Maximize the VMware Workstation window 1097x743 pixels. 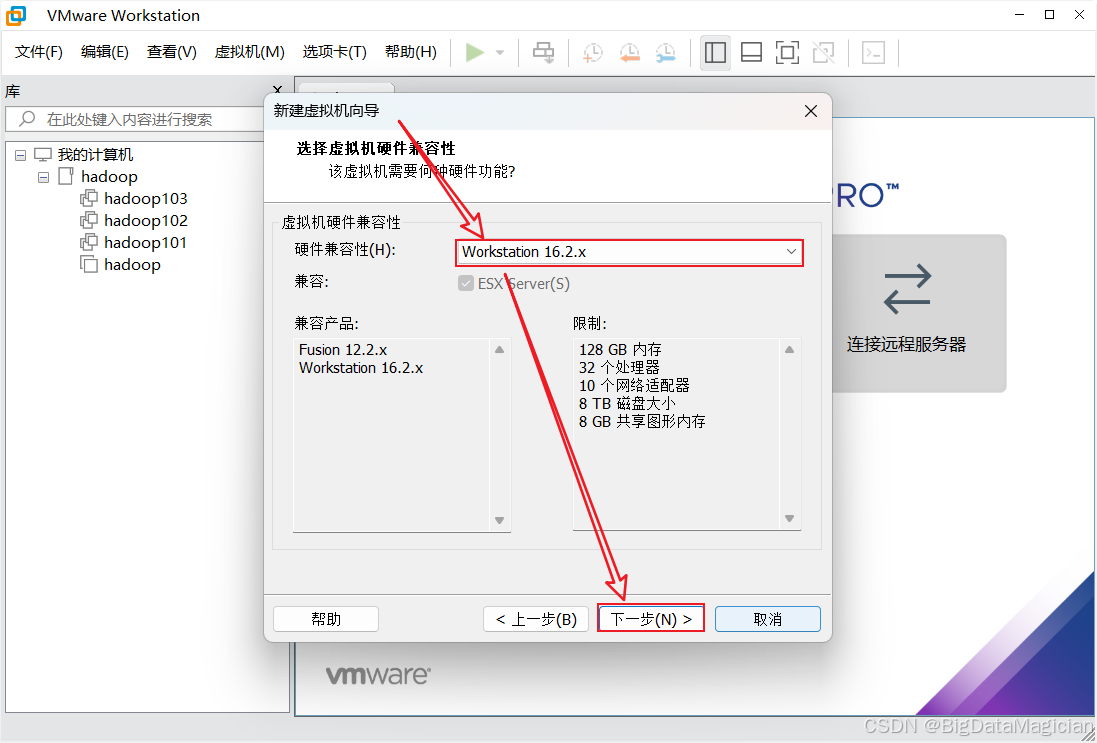pyautogui.click(x=1049, y=15)
